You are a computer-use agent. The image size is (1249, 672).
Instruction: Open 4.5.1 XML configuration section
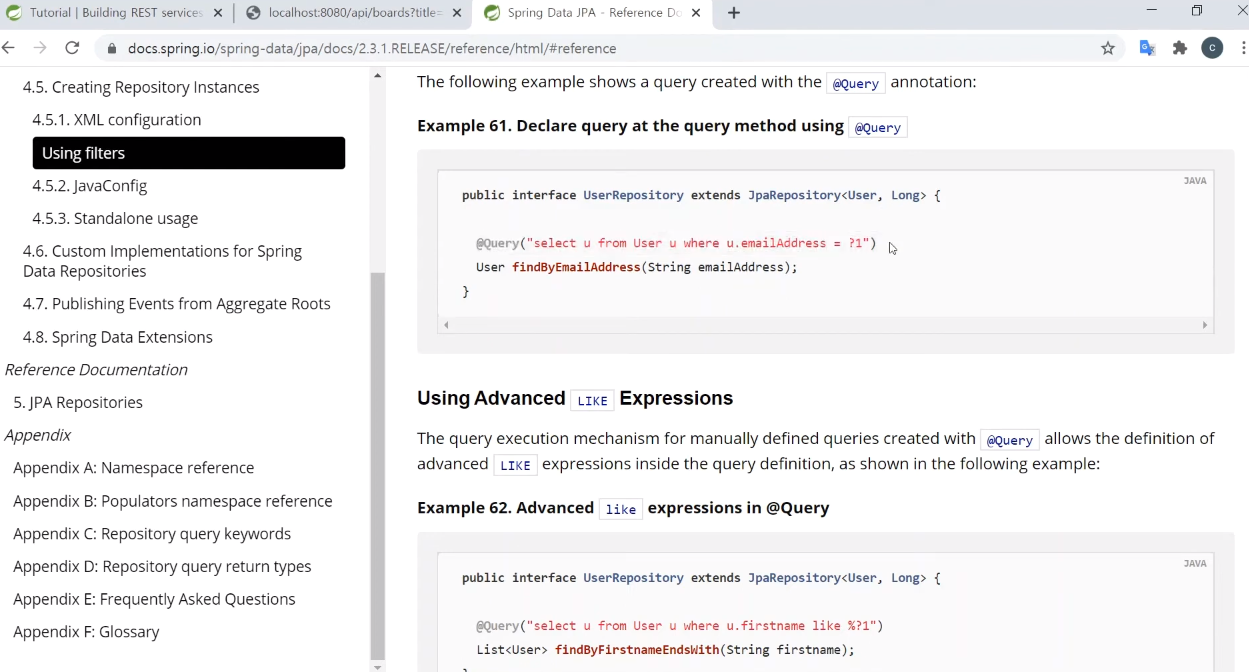[116, 120]
